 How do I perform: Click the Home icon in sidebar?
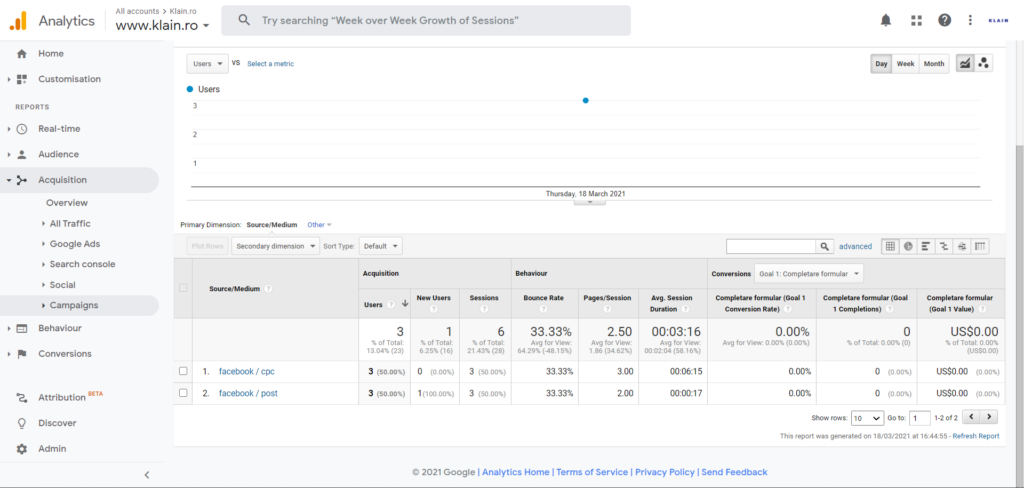[x=22, y=54]
